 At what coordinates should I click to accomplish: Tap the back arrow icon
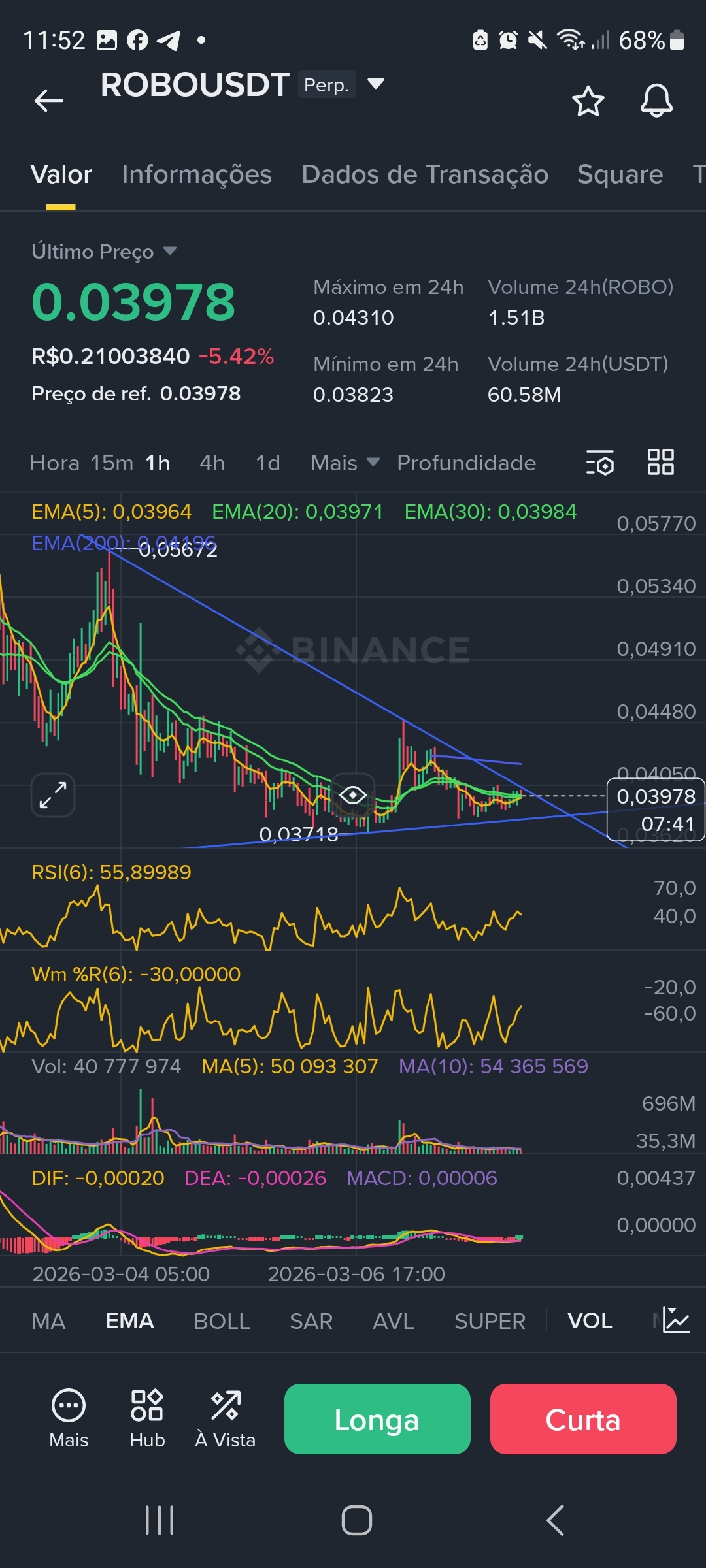tap(49, 101)
